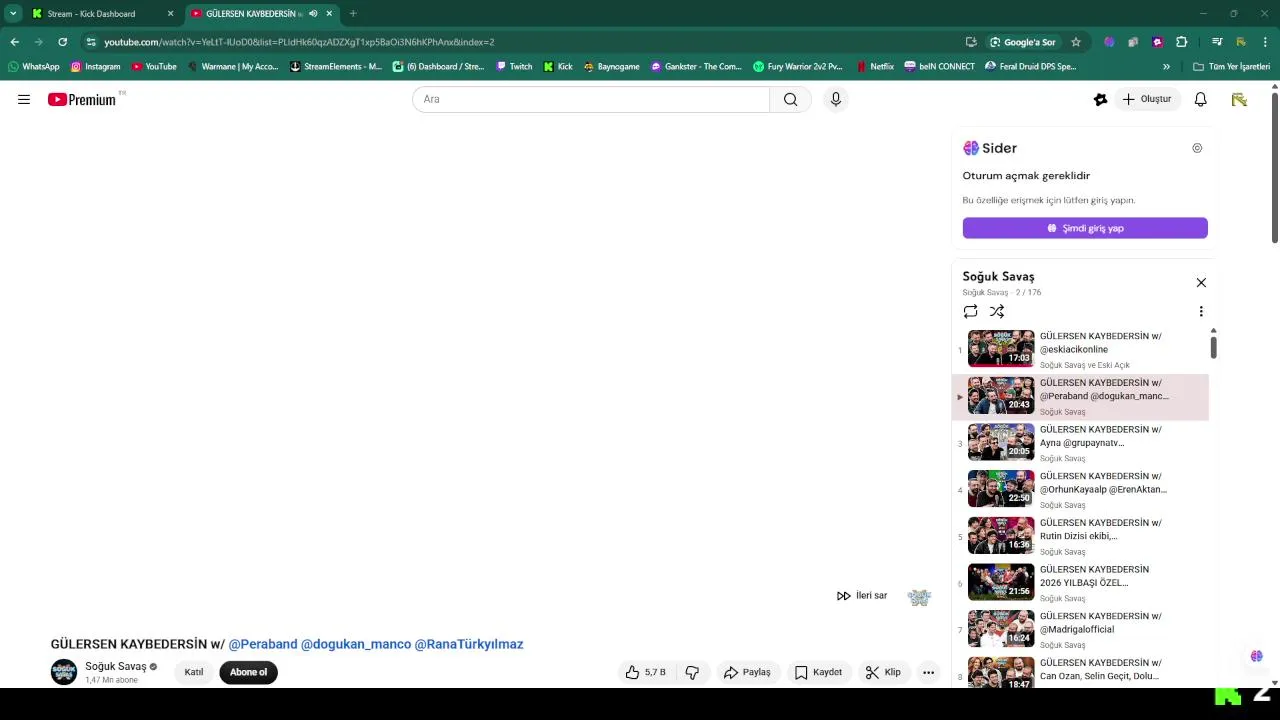
Task: Click the address bar URL
Action: 299,42
